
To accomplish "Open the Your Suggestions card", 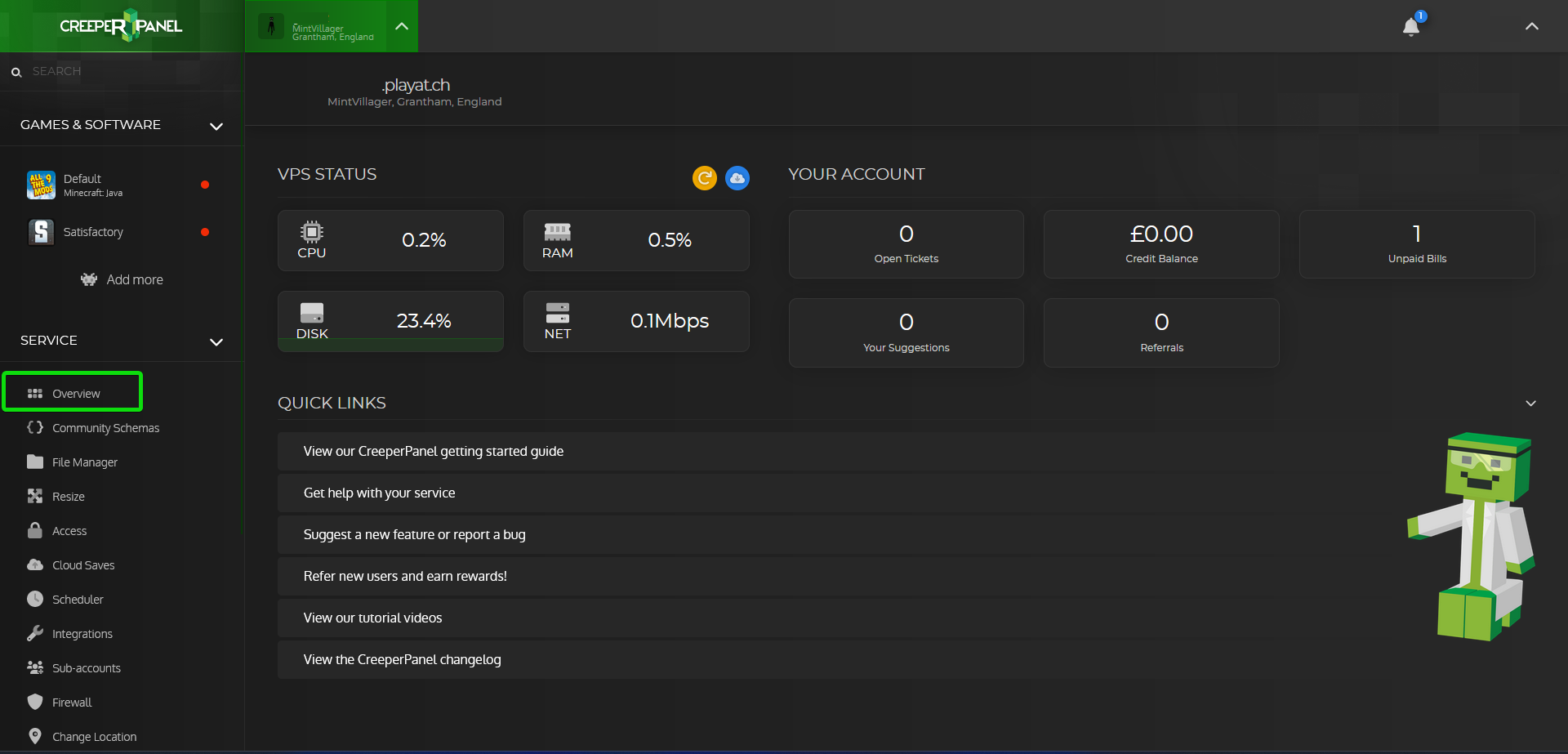I will [x=906, y=332].
